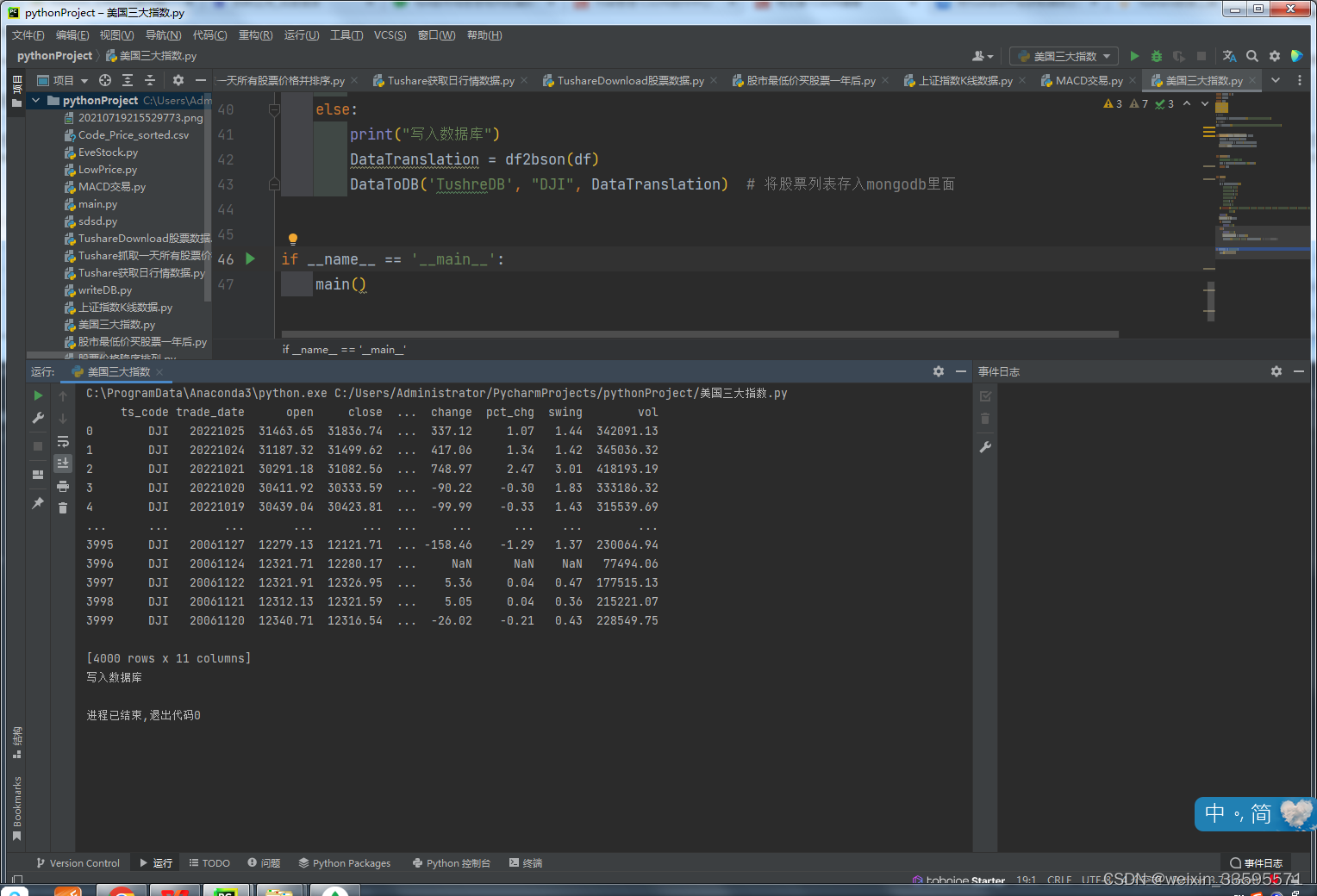Toggle scroll to end in run console
This screenshot has height=896, width=1317.
pyautogui.click(x=63, y=464)
